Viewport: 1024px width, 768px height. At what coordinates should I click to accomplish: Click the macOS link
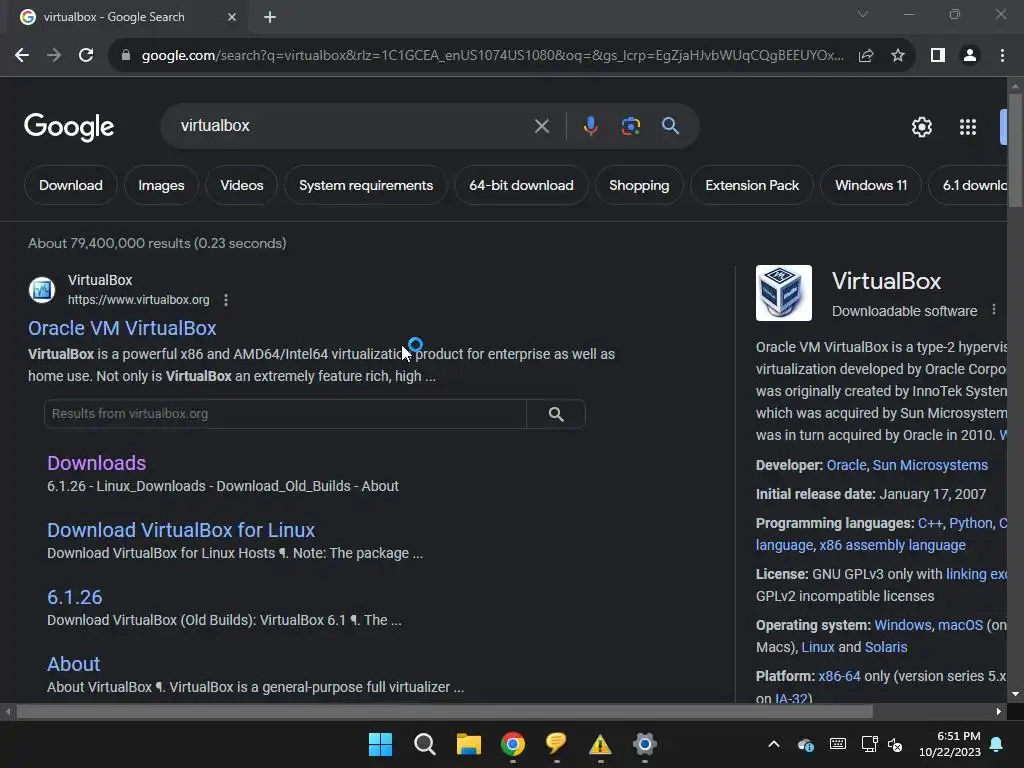960,625
